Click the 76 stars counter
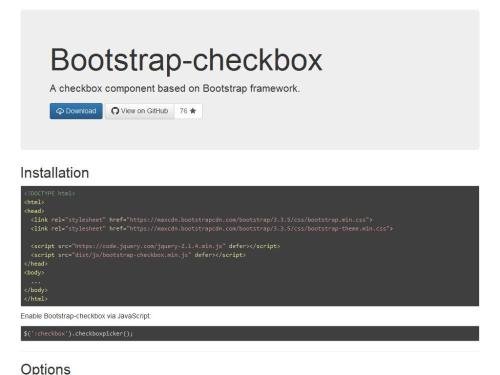 (188, 111)
